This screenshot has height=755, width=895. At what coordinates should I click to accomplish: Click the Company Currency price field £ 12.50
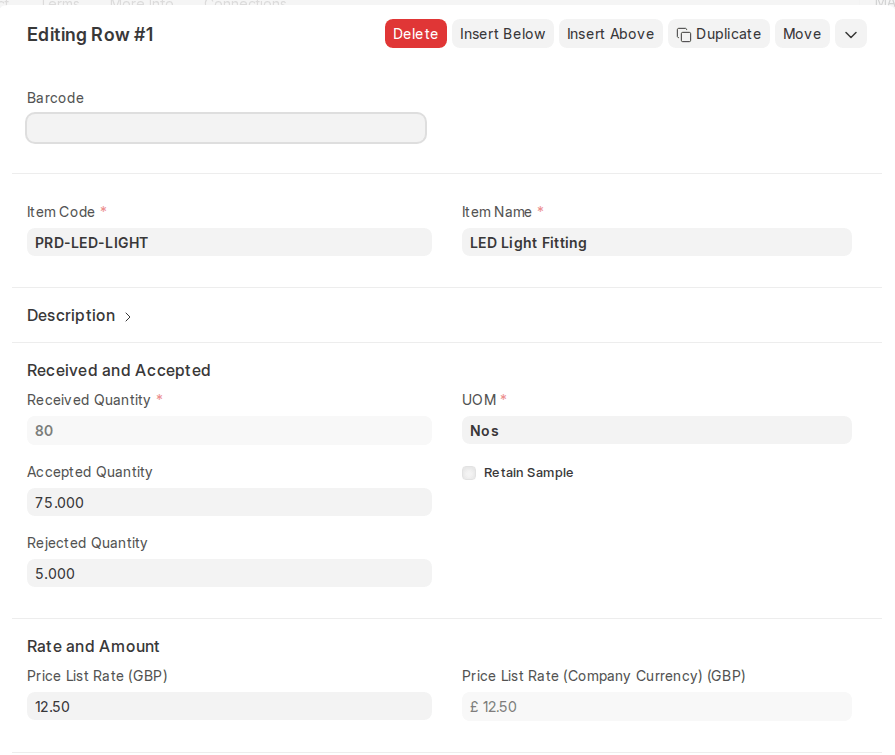tap(656, 706)
